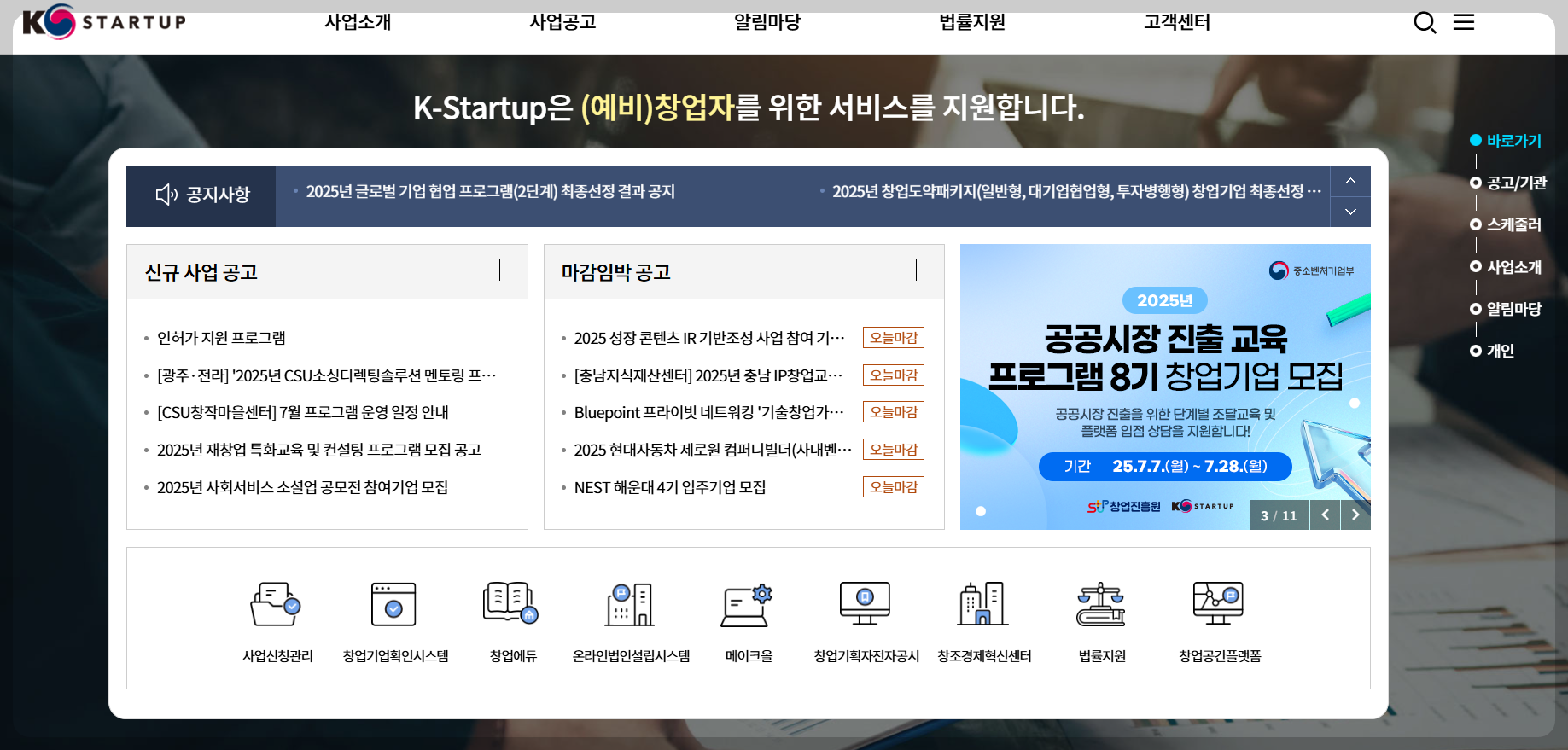Jump to 공고/기관 section in side nav

[1508, 183]
